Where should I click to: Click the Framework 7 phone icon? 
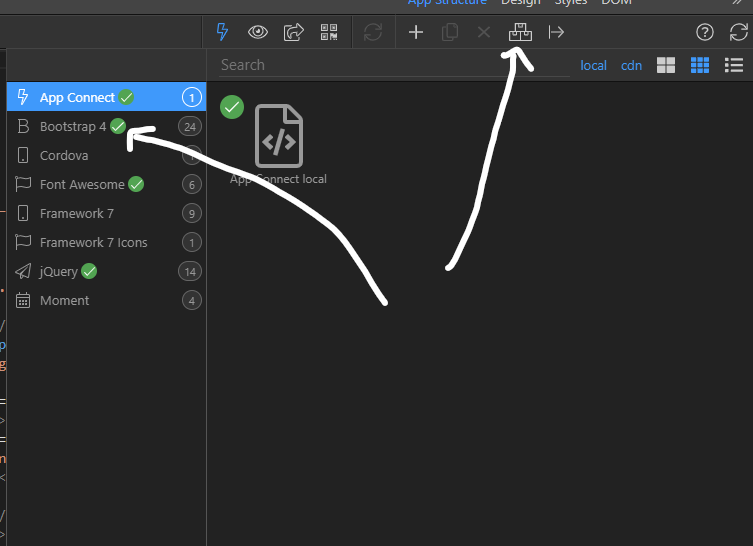[x=23, y=213]
